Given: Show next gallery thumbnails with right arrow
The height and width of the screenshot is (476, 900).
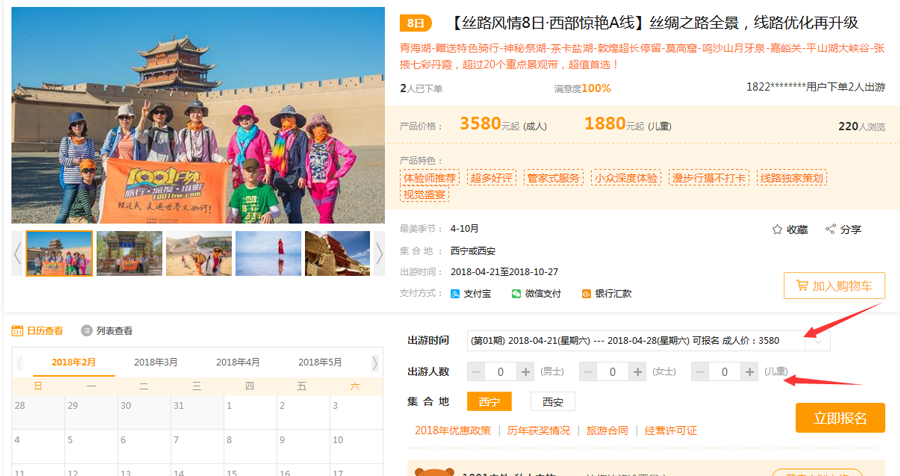Looking at the screenshot, I should point(379,253).
